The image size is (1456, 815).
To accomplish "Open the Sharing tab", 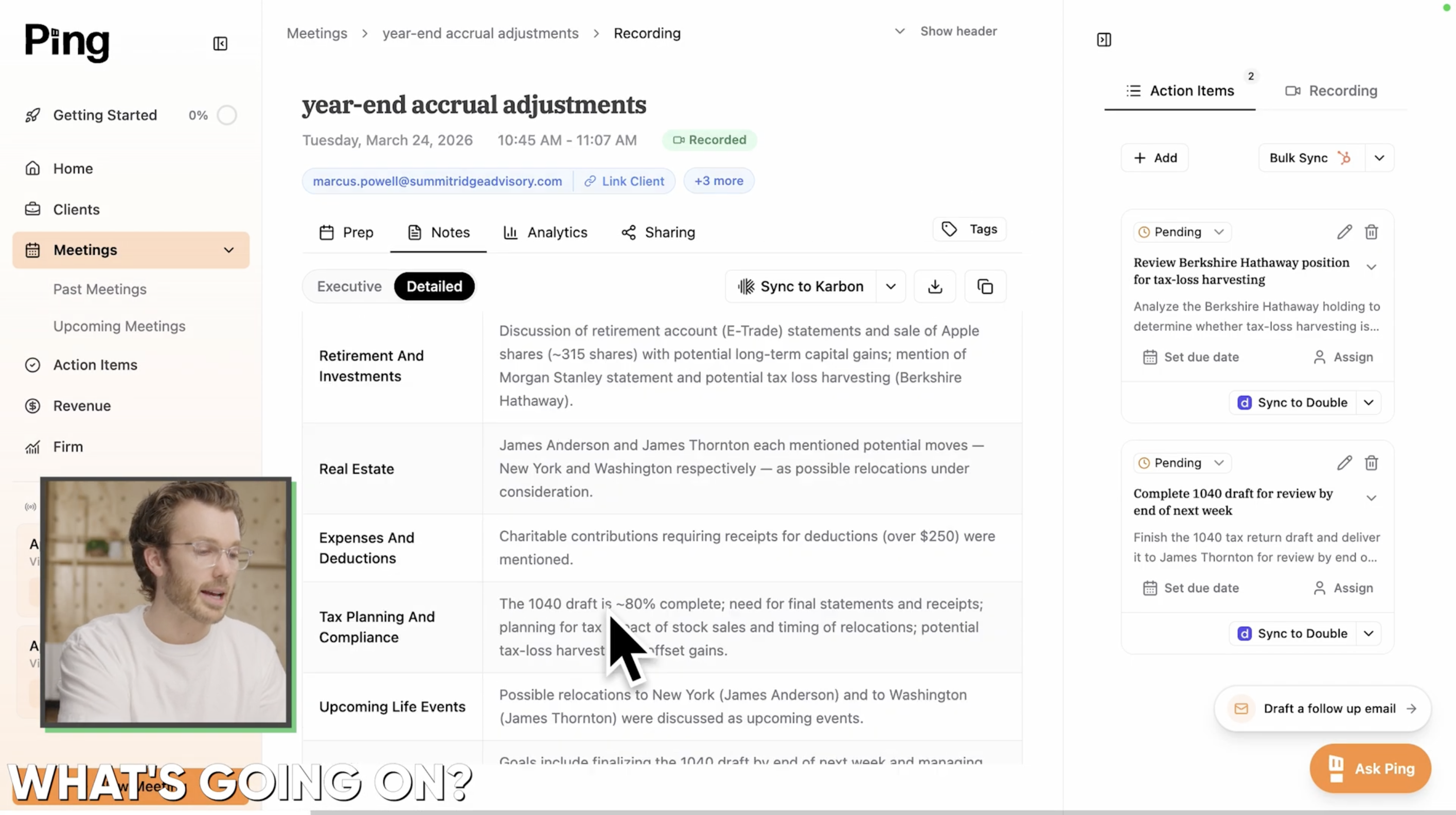I will pos(659,232).
